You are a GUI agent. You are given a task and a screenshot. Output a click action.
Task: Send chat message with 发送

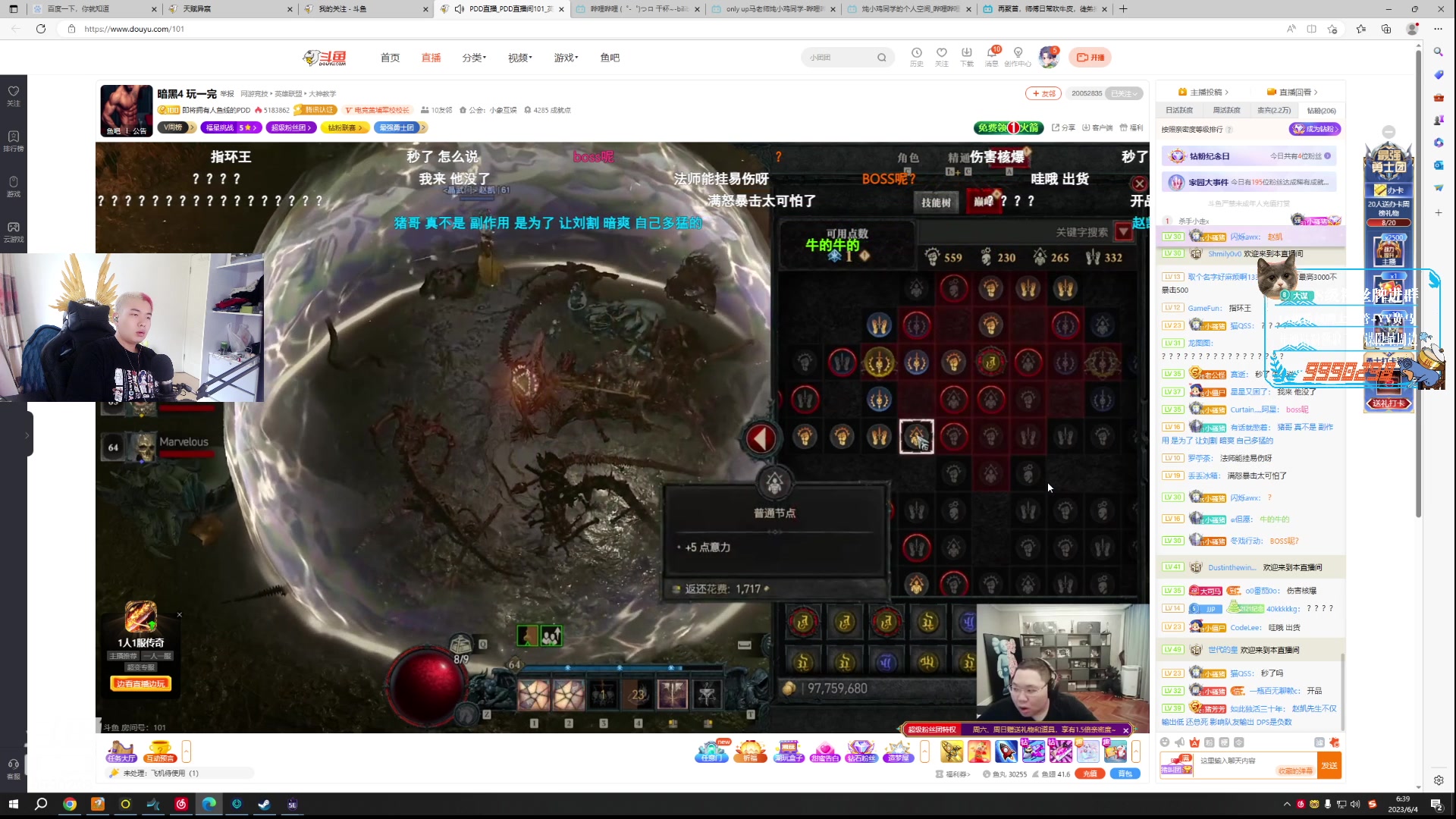(x=1329, y=766)
